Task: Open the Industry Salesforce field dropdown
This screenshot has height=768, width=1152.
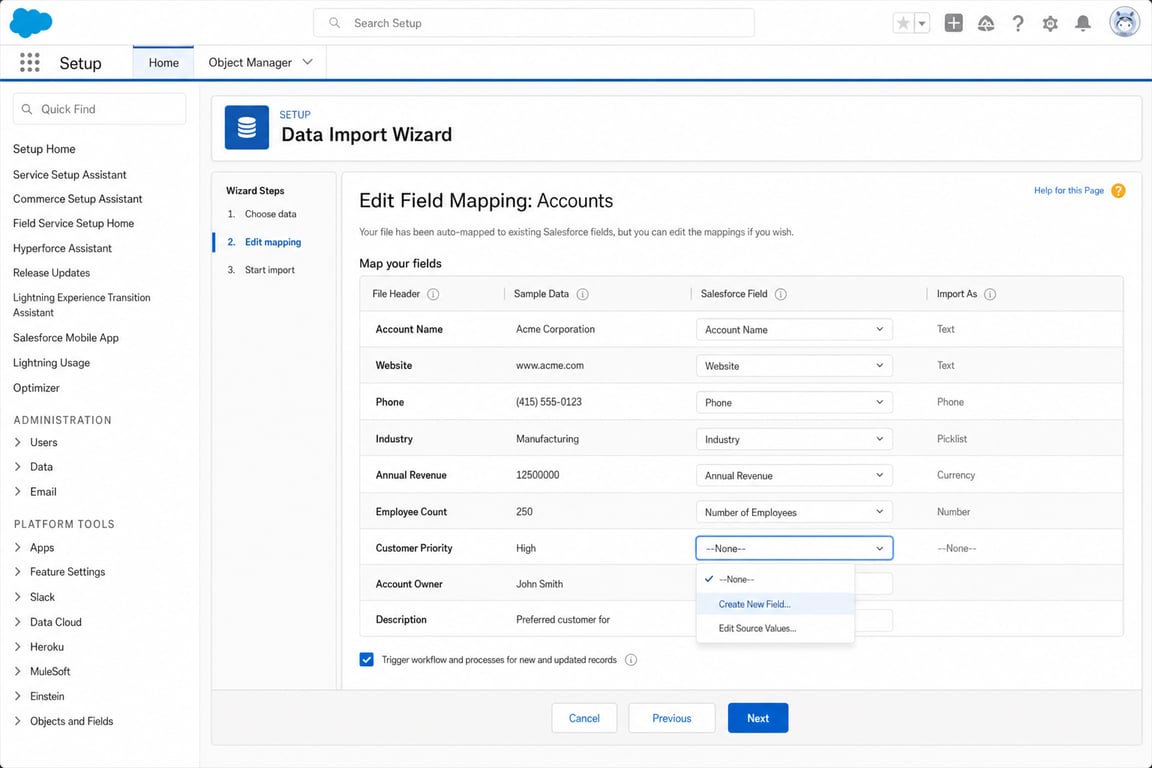Action: coord(794,439)
